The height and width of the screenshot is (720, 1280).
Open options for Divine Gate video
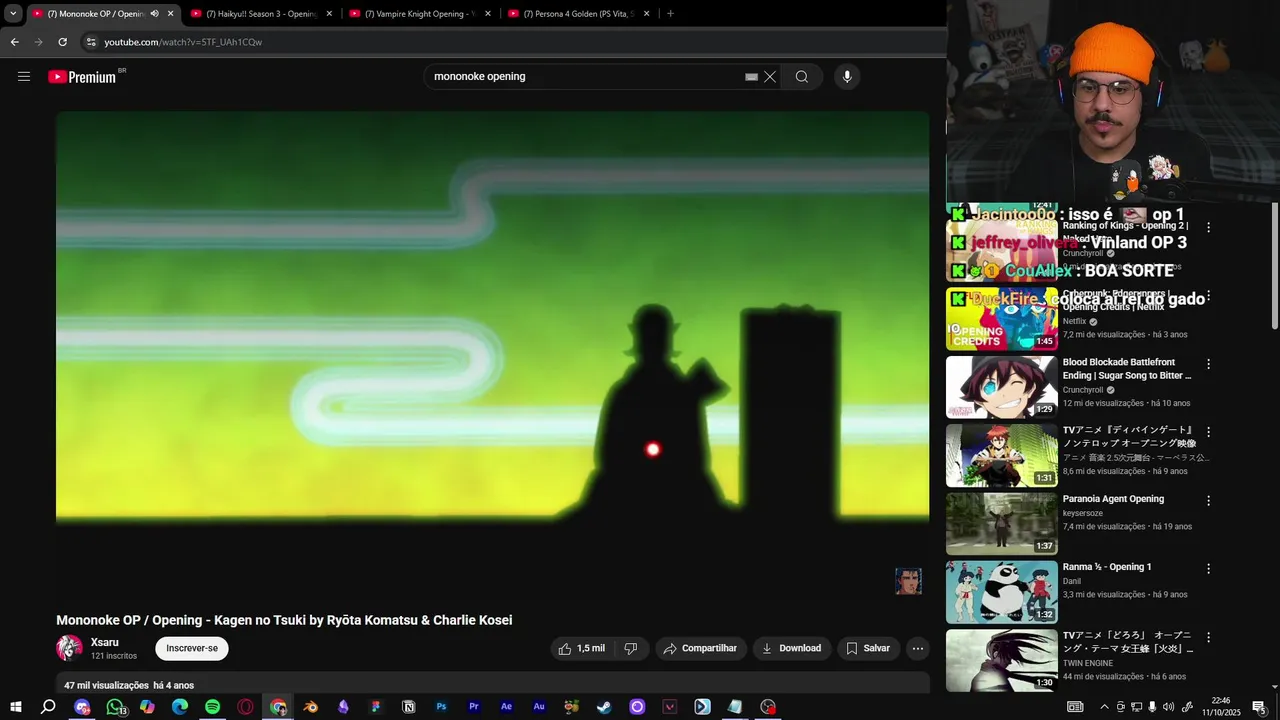(1208, 432)
